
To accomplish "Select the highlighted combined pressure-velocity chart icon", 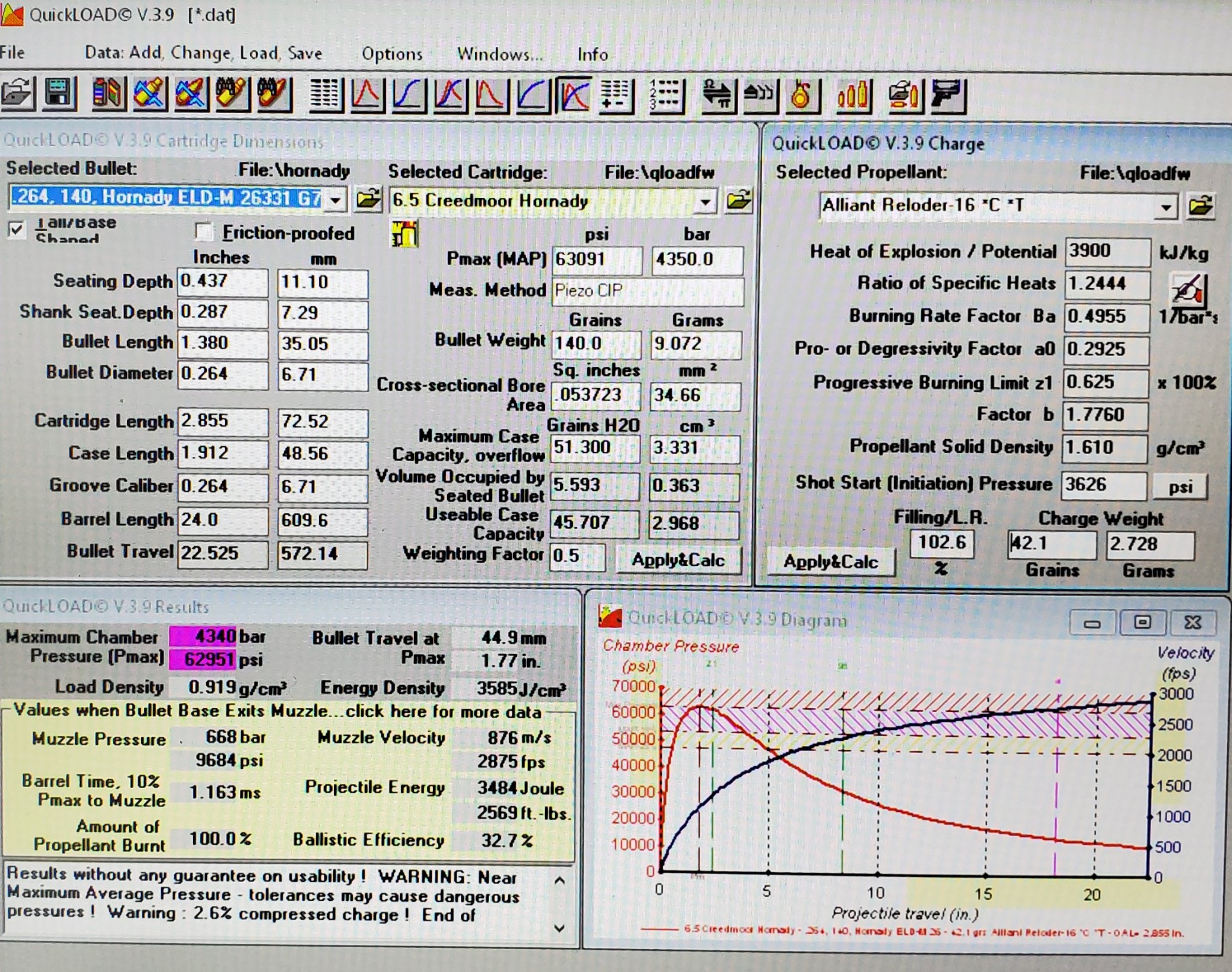I will click(574, 95).
